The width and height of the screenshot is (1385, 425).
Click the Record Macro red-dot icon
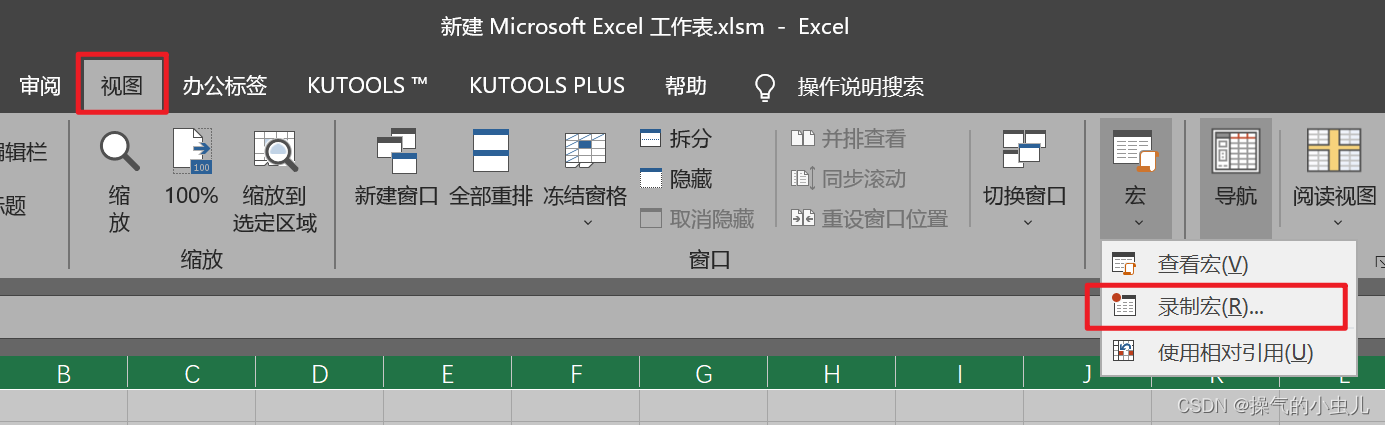coord(1124,306)
